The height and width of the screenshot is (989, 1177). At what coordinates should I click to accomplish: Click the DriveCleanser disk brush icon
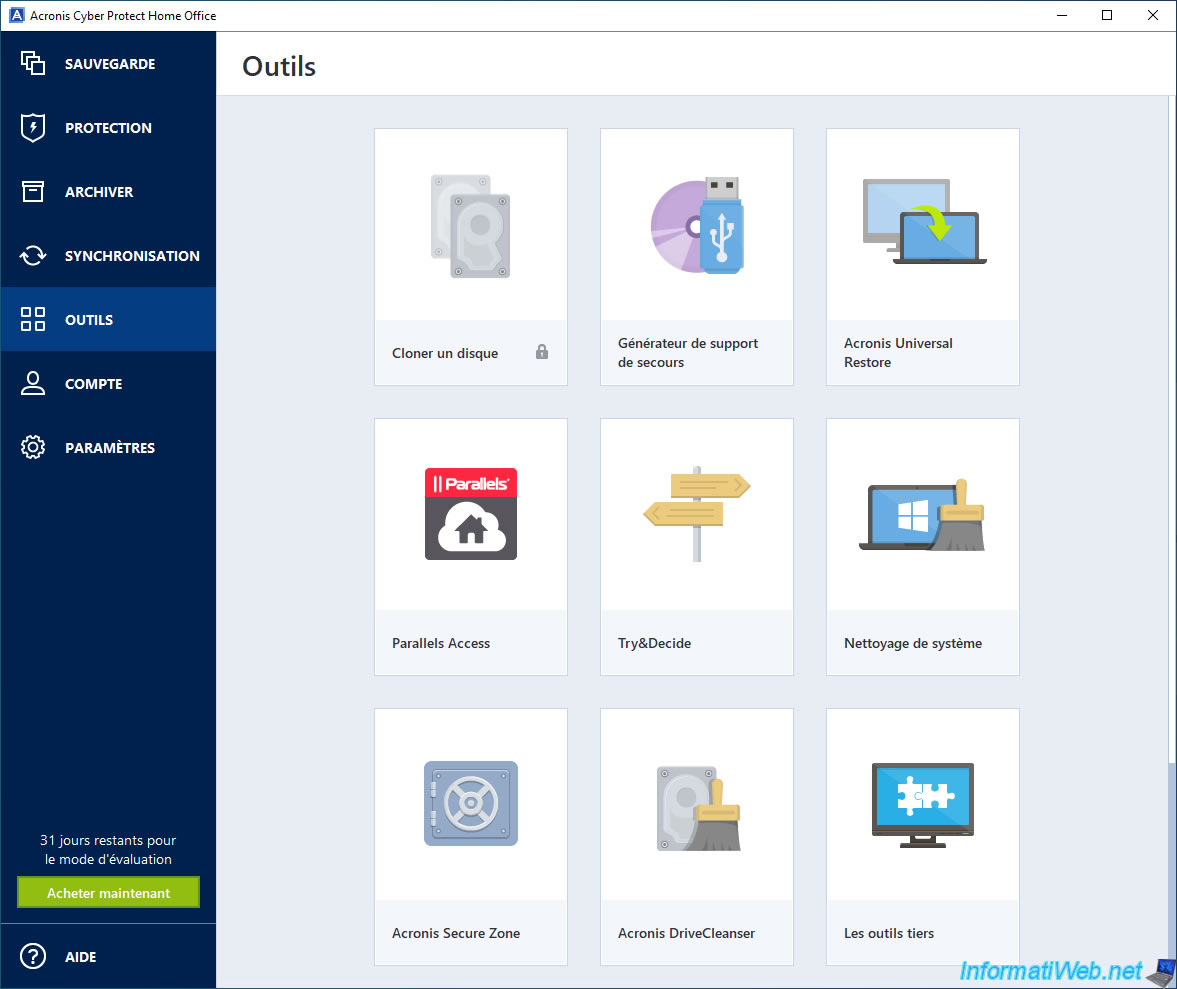(699, 809)
